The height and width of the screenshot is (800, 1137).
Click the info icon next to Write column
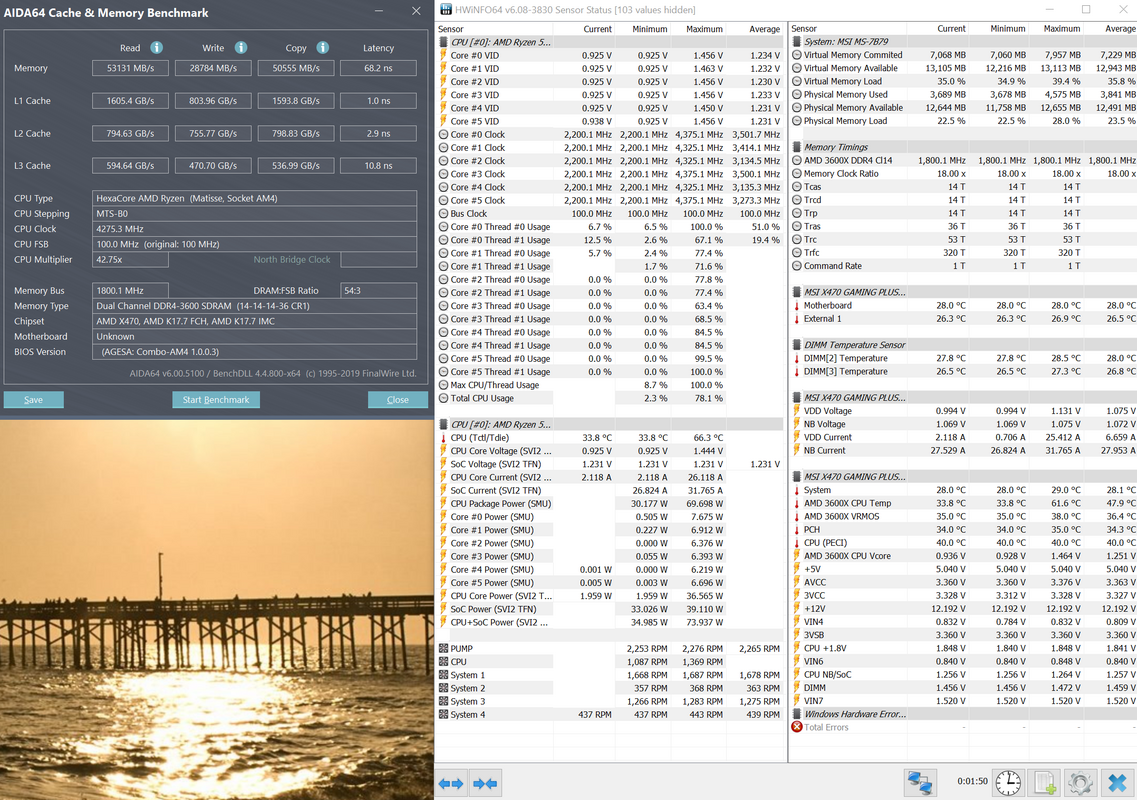click(x=240, y=48)
